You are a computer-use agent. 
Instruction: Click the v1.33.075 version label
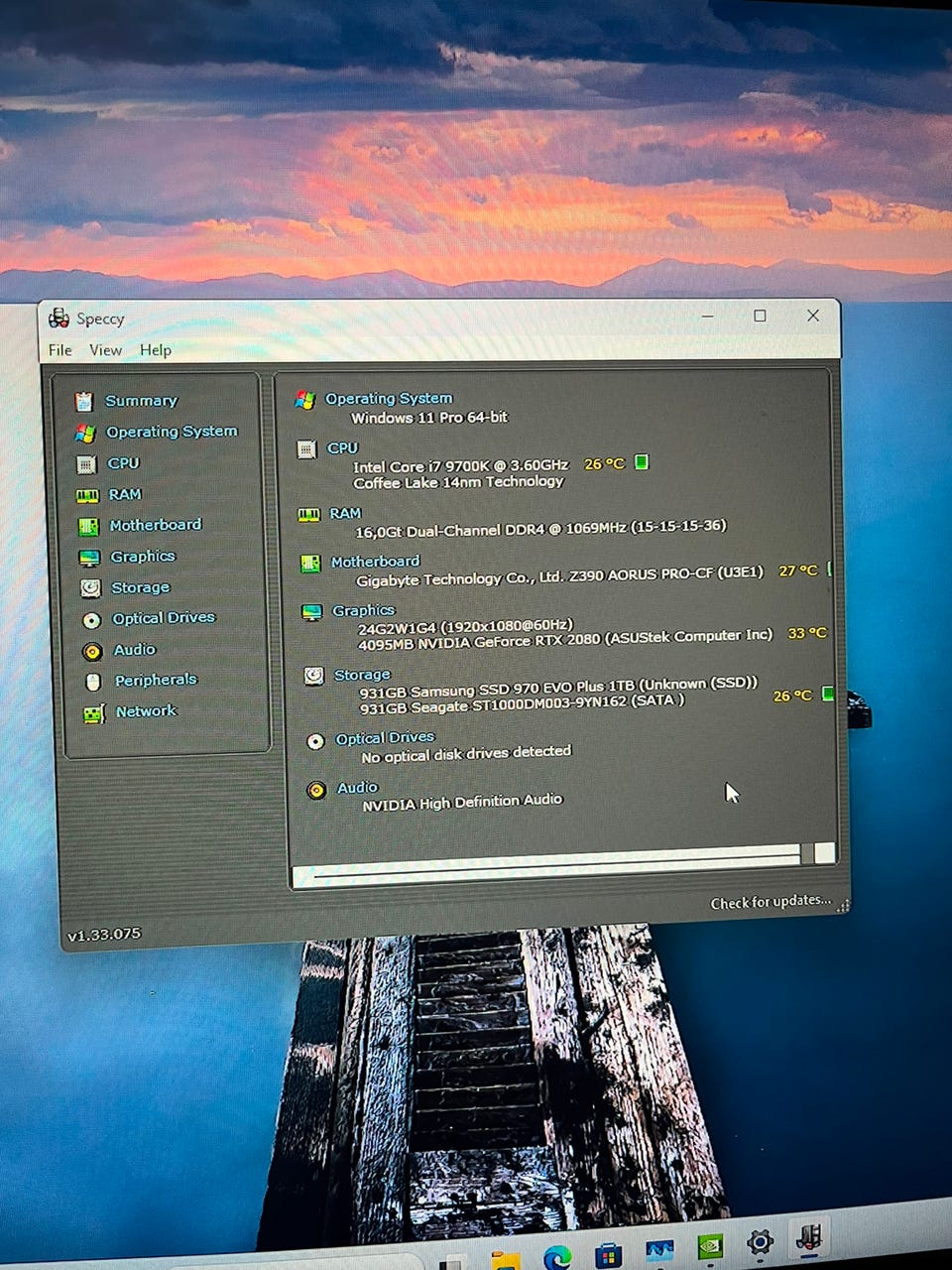pos(104,935)
